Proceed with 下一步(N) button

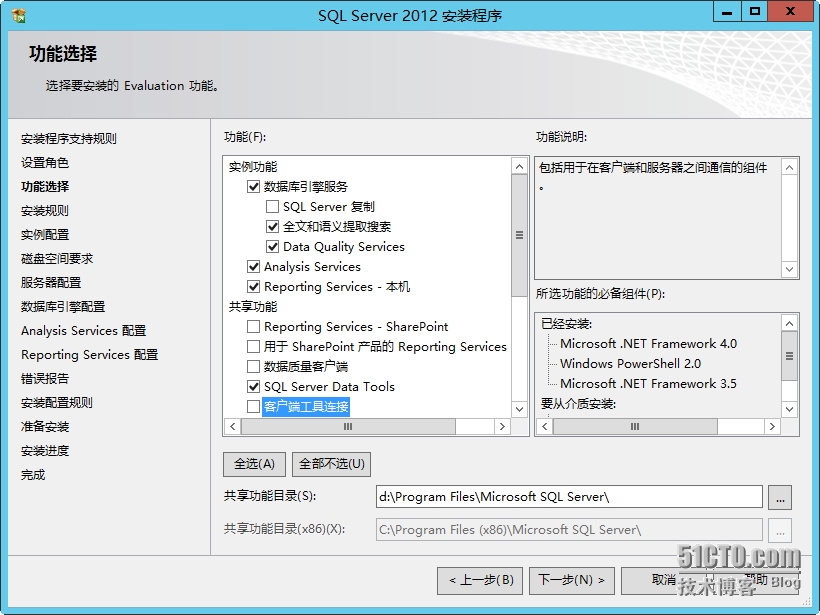[x=572, y=580]
